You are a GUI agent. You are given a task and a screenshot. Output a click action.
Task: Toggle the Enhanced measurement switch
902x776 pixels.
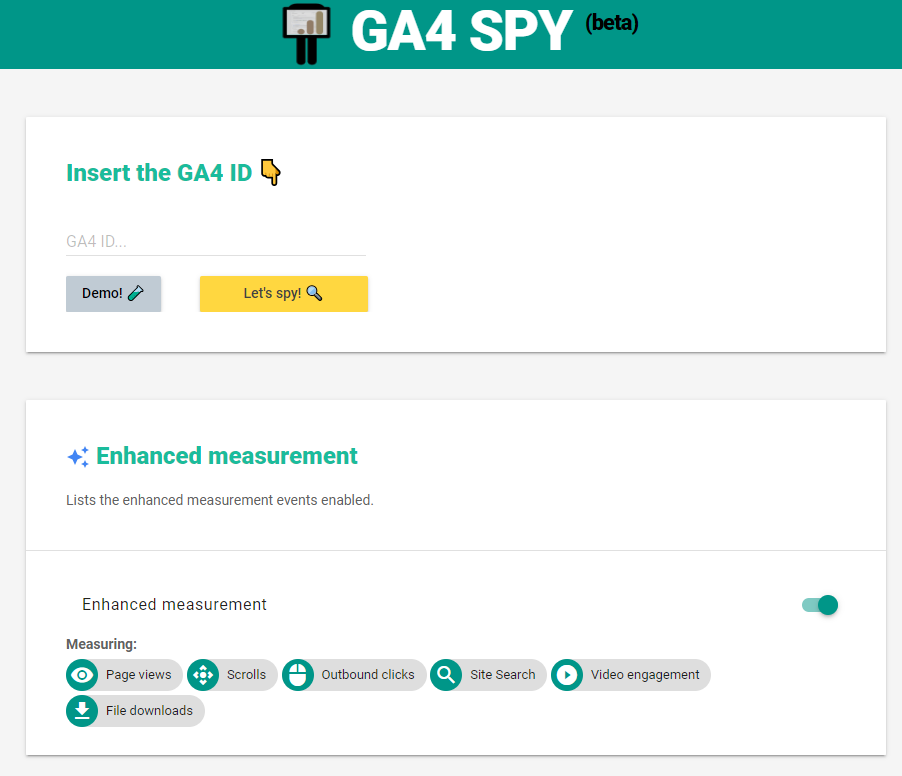click(x=820, y=605)
